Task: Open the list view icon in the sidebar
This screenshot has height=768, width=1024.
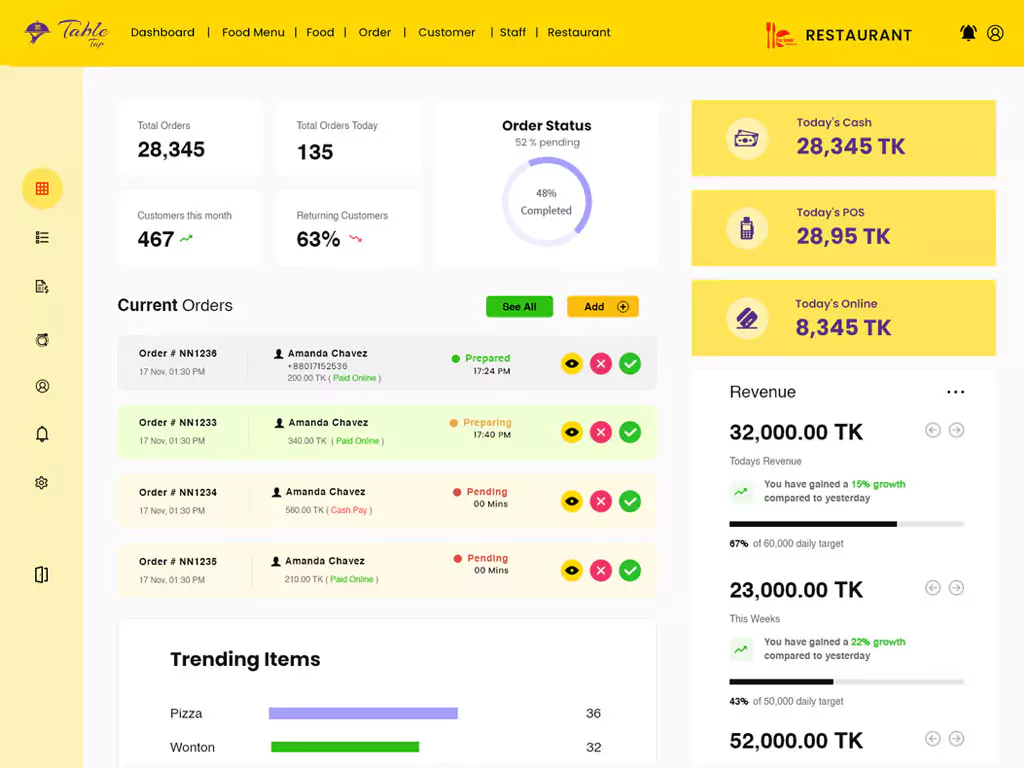Action: [x=42, y=238]
